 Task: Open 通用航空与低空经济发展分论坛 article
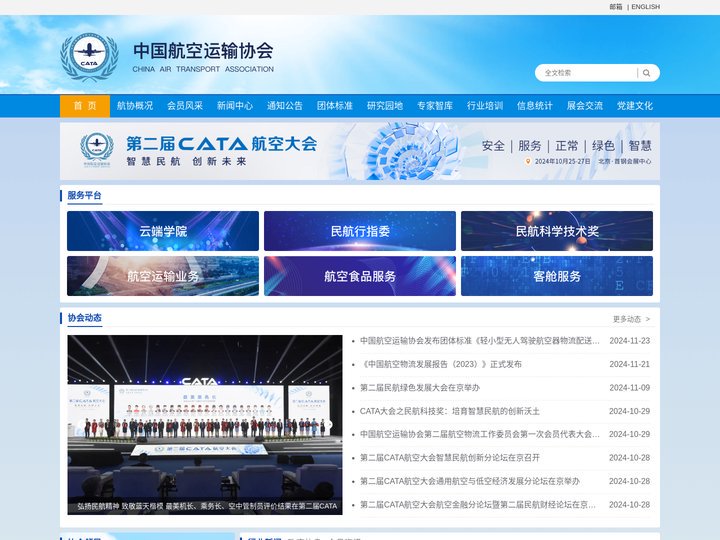(470, 481)
